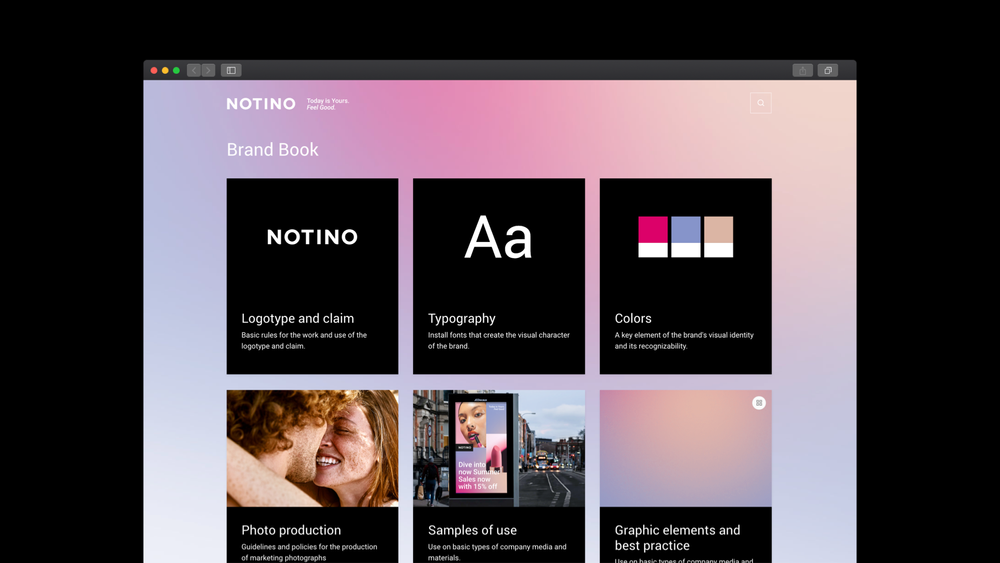Open the Samples of use card title
Image resolution: width=1000 pixels, height=563 pixels.
pyautogui.click(x=472, y=530)
